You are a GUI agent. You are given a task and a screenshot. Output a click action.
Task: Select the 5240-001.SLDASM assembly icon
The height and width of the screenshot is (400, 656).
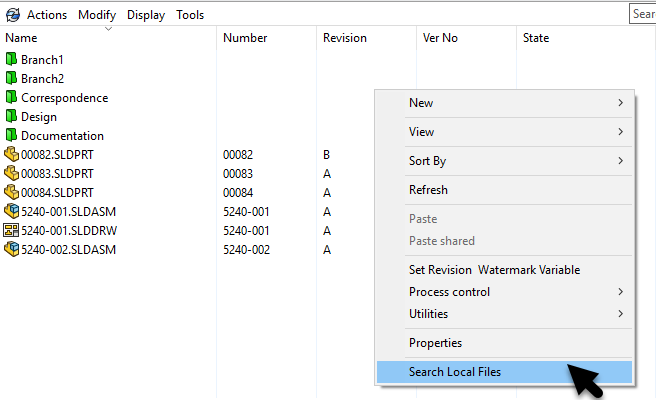(x=12, y=211)
